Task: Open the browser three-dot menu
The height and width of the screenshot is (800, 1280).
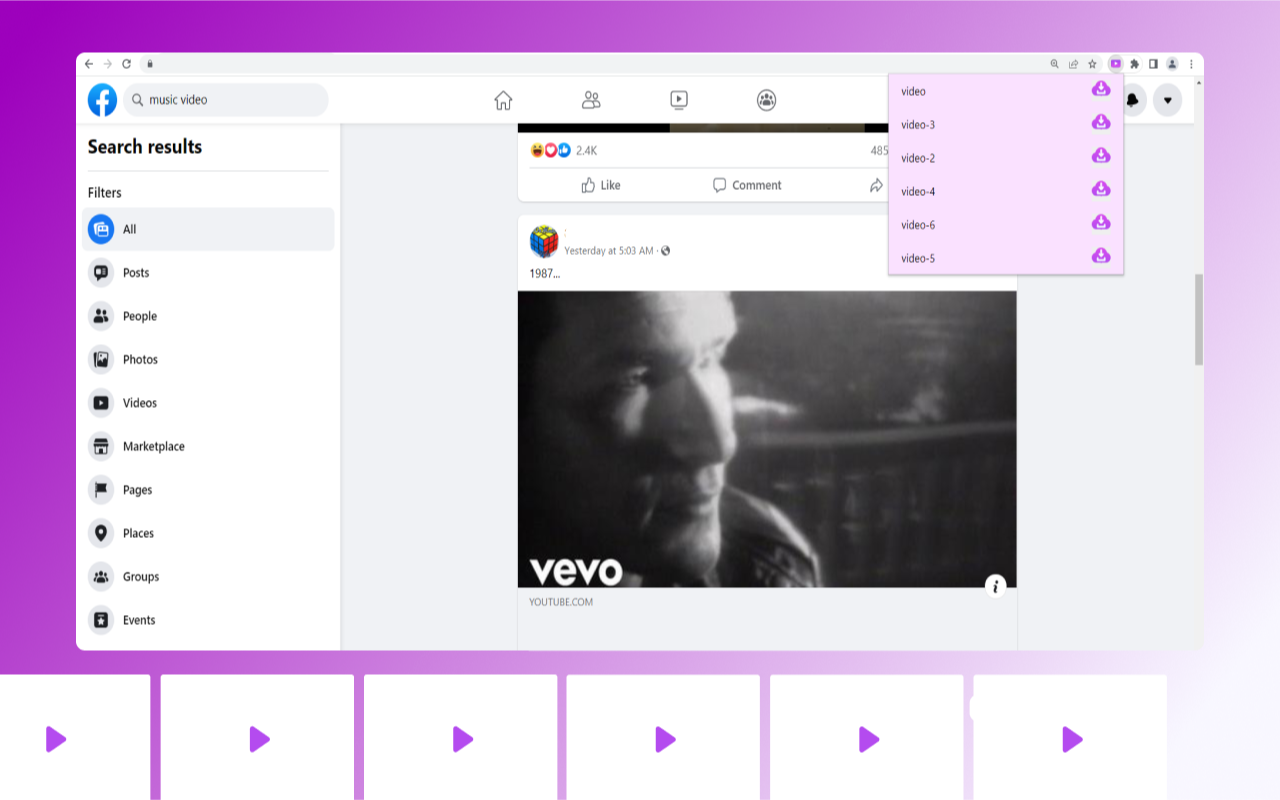Action: pyautogui.click(x=1191, y=63)
